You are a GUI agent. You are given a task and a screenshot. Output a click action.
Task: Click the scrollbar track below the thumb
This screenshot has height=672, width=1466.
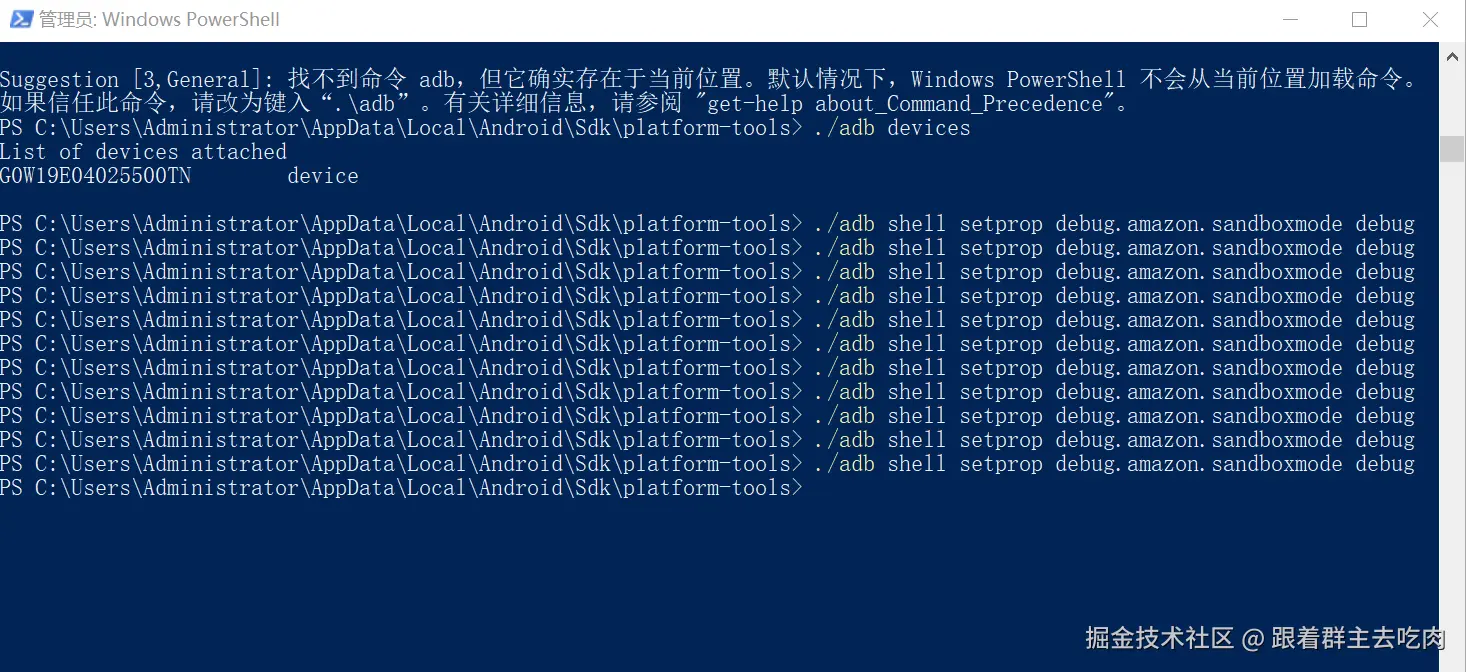pos(1452,400)
